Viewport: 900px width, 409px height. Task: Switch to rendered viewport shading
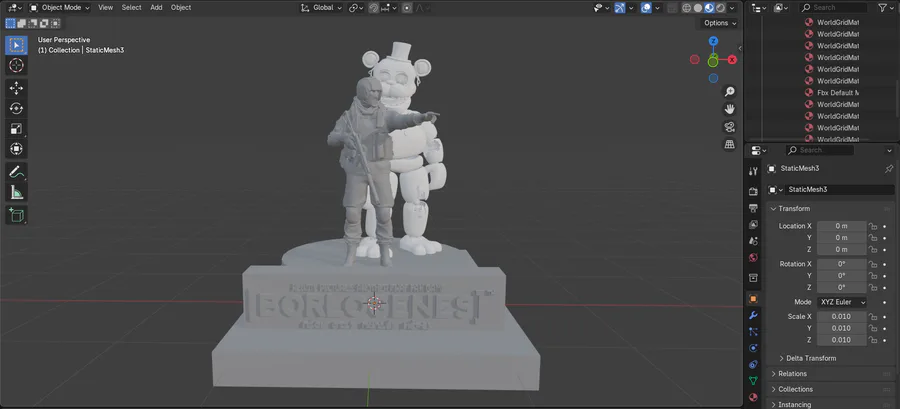720,8
